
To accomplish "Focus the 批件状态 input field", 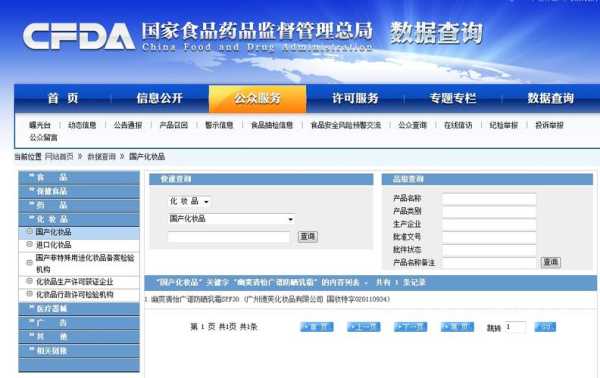I will pyautogui.click(x=489, y=250).
